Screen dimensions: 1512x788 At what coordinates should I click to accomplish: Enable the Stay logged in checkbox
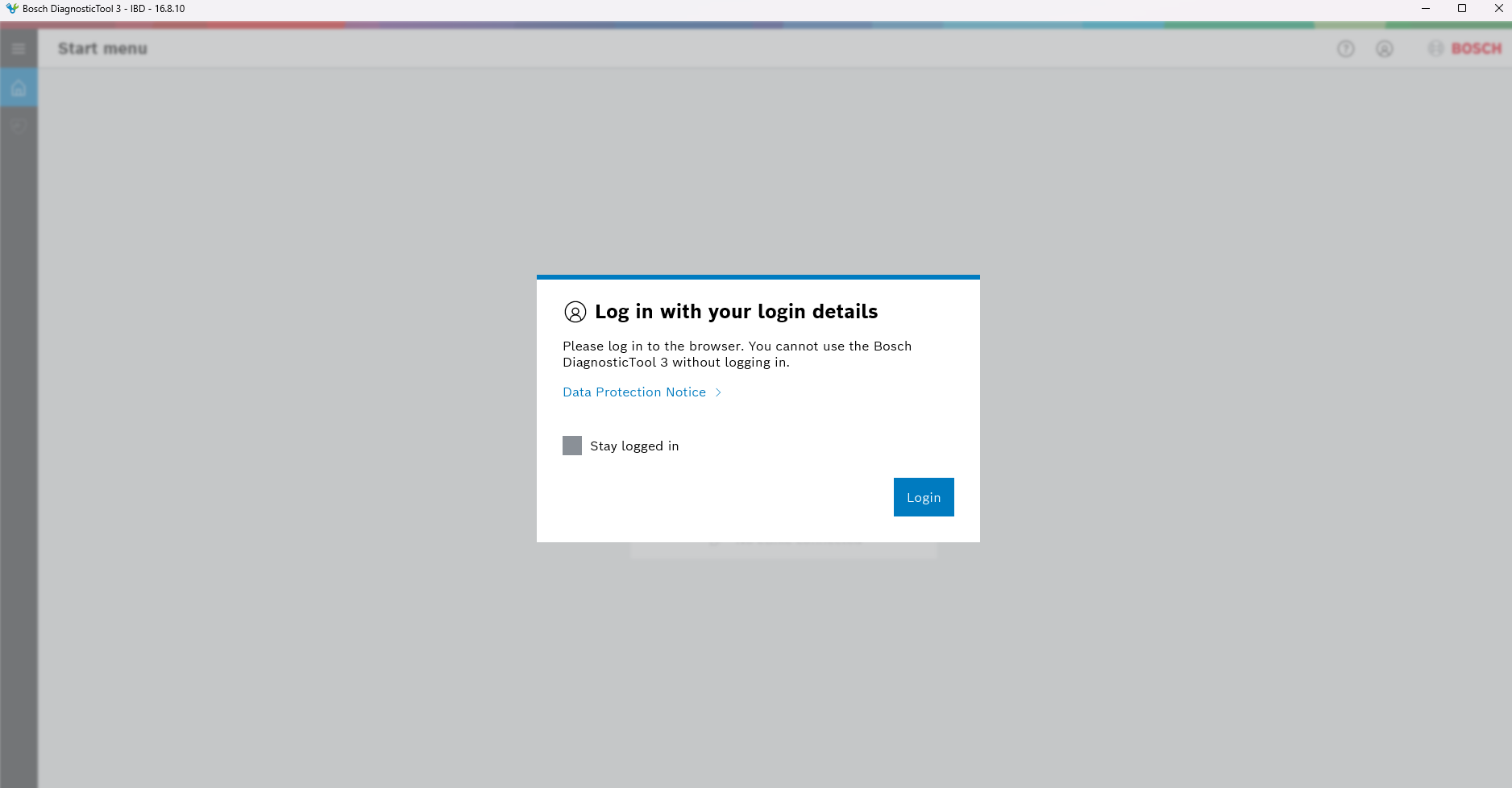(572, 446)
